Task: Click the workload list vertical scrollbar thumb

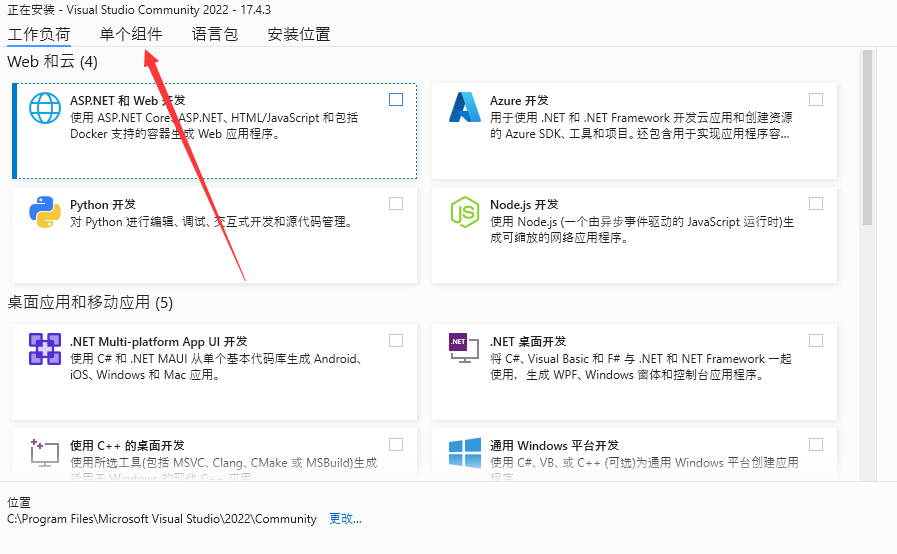Action: (x=867, y=137)
